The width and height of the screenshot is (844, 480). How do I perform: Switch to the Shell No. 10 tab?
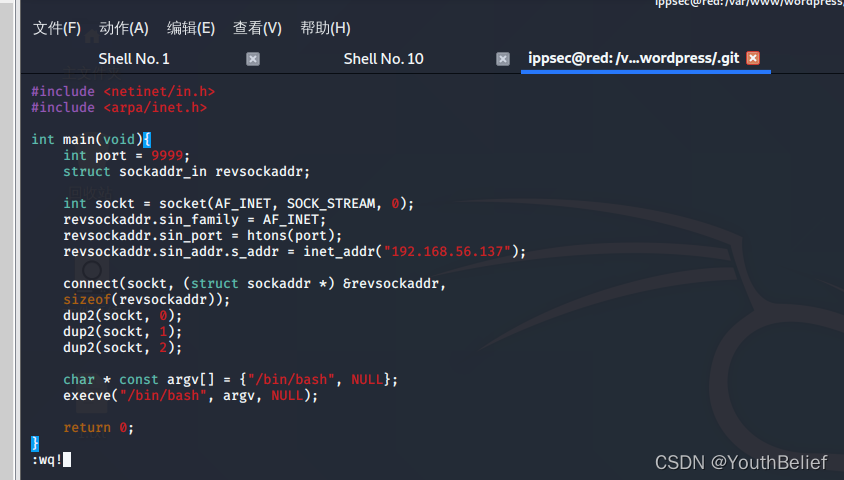tap(383, 59)
